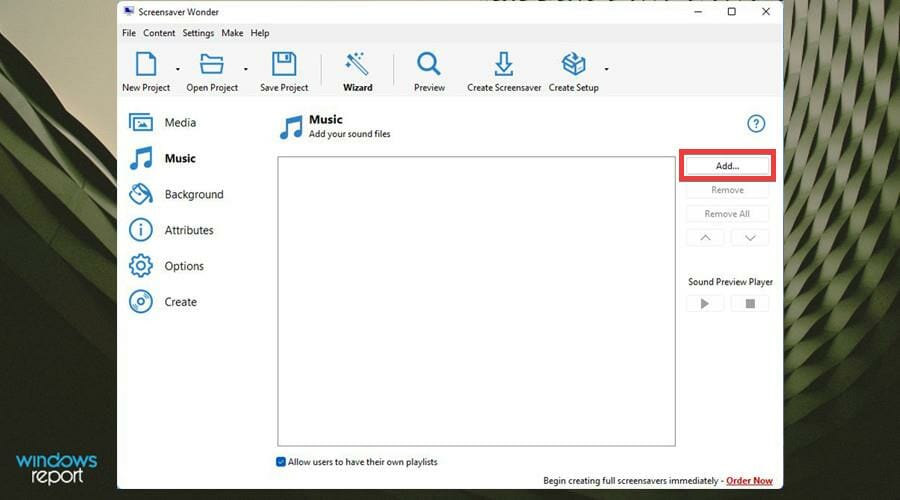The width and height of the screenshot is (900, 500).
Task: Play sound in Sound Preview Player
Action: (x=705, y=303)
